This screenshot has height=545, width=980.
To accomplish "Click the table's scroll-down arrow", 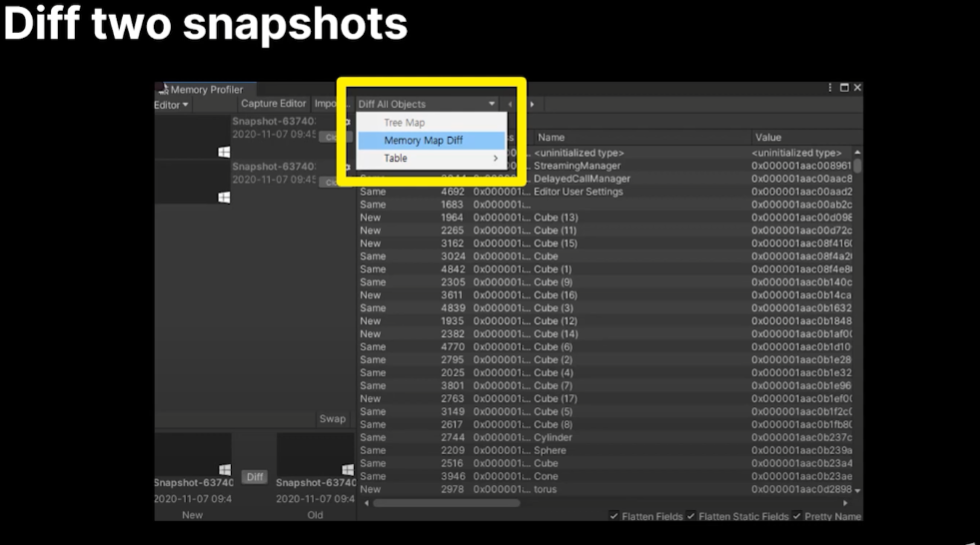I will point(858,491).
